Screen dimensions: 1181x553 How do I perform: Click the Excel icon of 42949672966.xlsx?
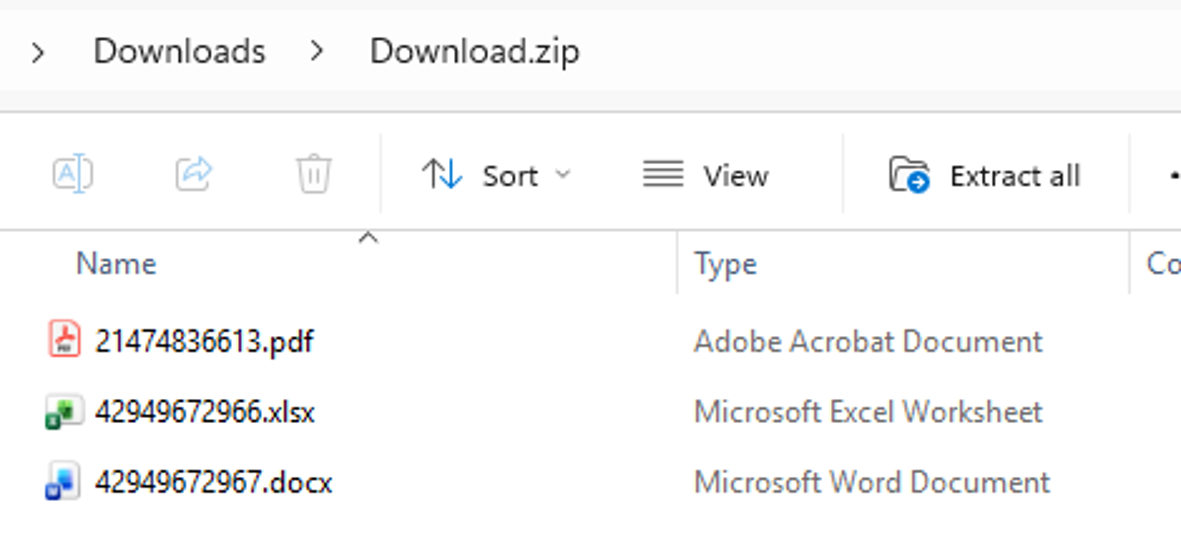point(64,411)
